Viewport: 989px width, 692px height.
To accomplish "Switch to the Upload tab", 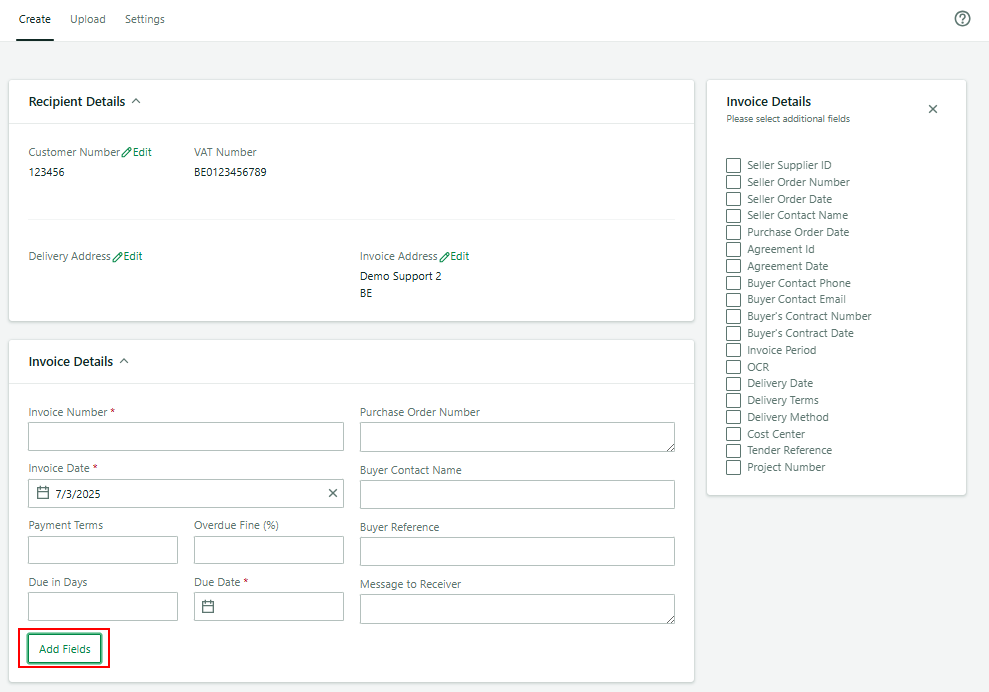I will pos(87,18).
